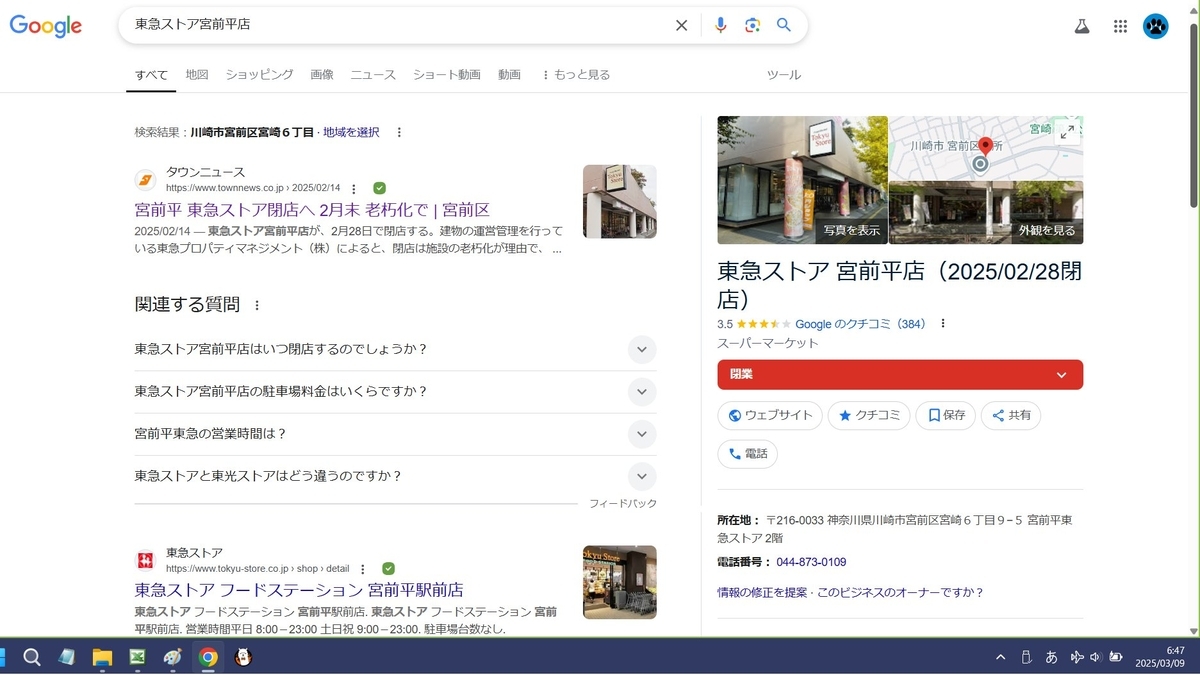This screenshot has width=1200, height=675.
Task: Switch to the 動画 tab
Action: click(509, 75)
